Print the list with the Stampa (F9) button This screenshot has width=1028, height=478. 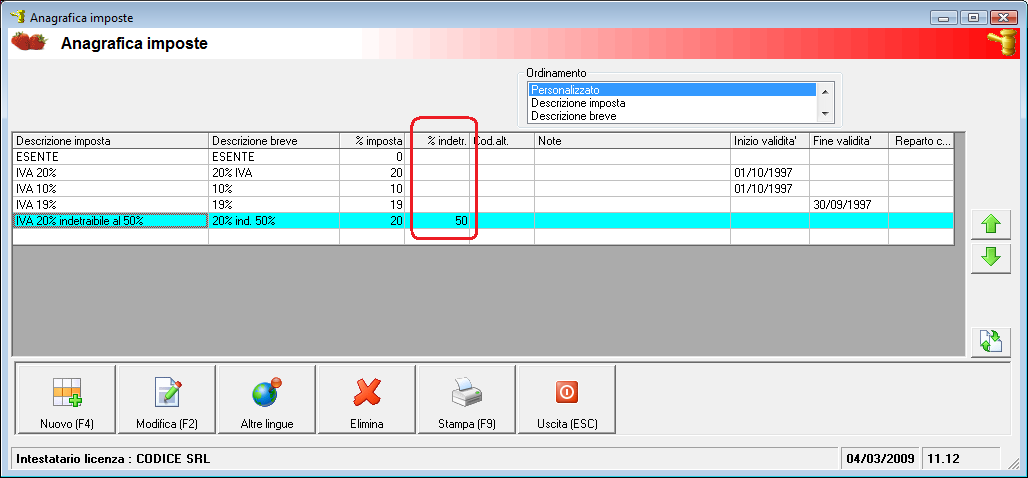point(467,399)
